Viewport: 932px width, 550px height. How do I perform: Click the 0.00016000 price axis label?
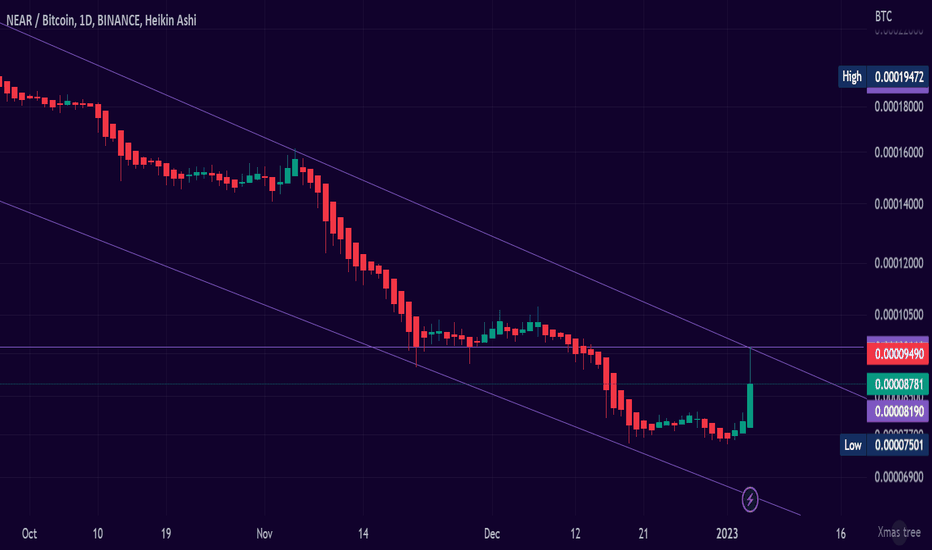click(x=899, y=153)
